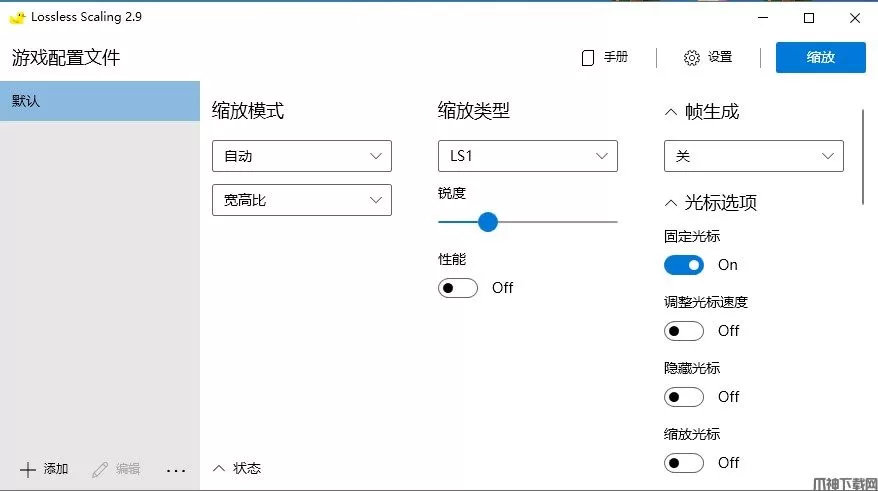Image resolution: width=878 pixels, height=491 pixels.
Task: Click the plus icon to add profile
Action: coord(27,469)
